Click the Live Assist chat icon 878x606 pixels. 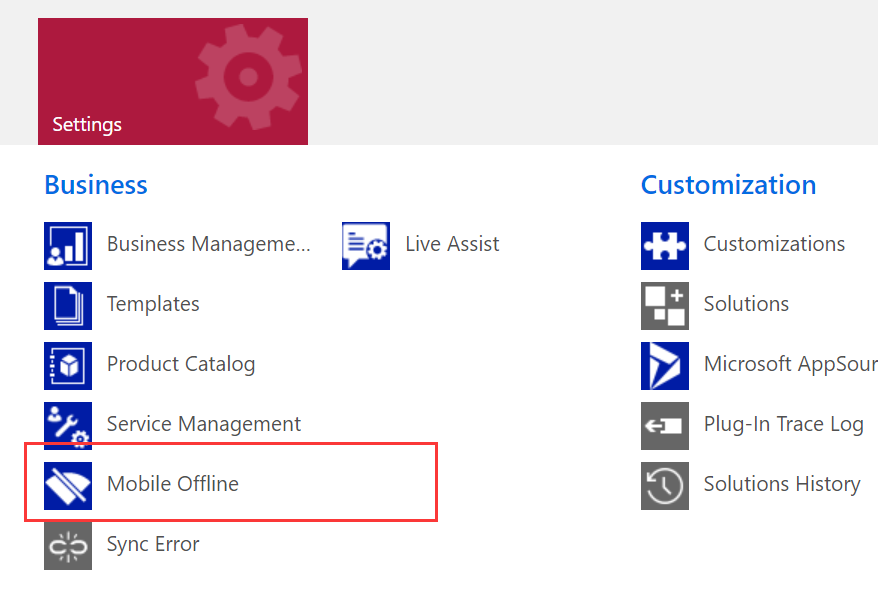tap(366, 246)
